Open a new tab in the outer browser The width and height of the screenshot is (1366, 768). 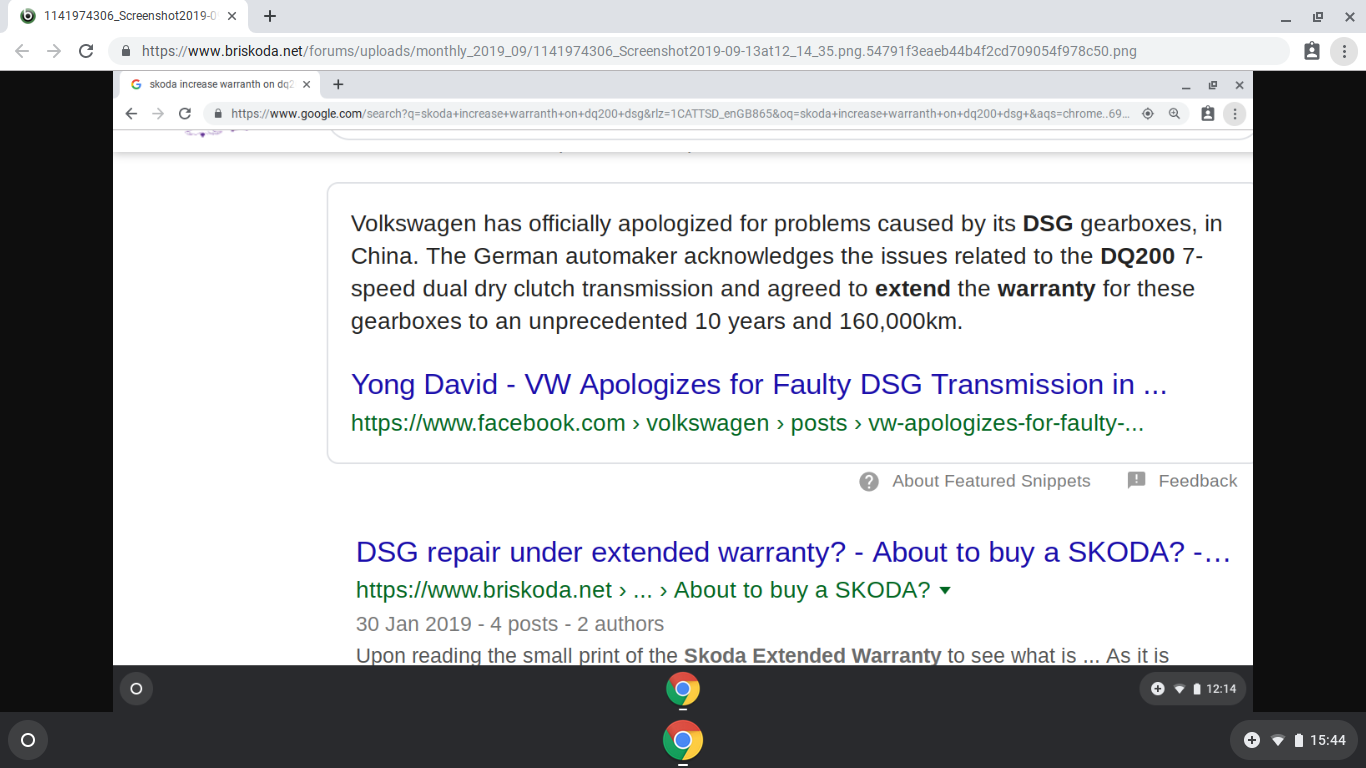point(270,16)
